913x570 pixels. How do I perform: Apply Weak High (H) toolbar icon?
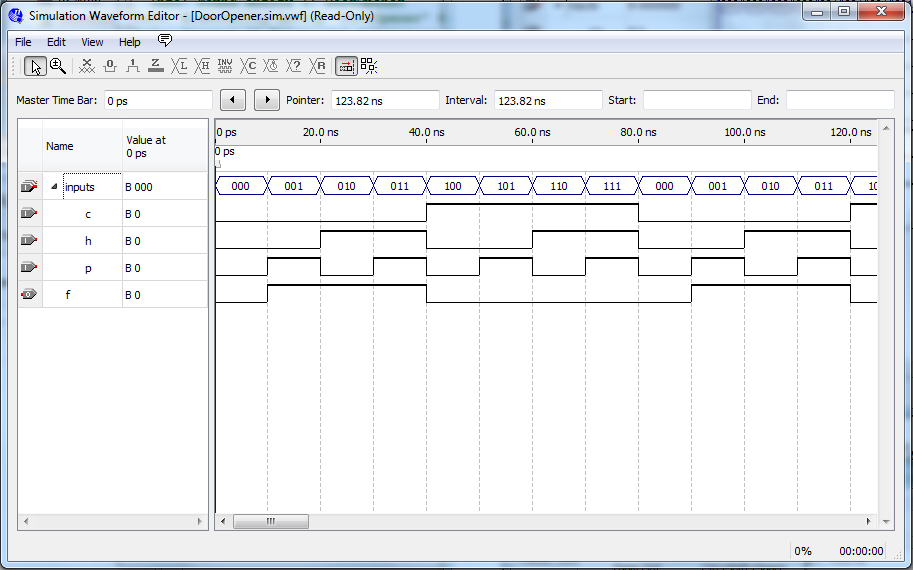202,66
